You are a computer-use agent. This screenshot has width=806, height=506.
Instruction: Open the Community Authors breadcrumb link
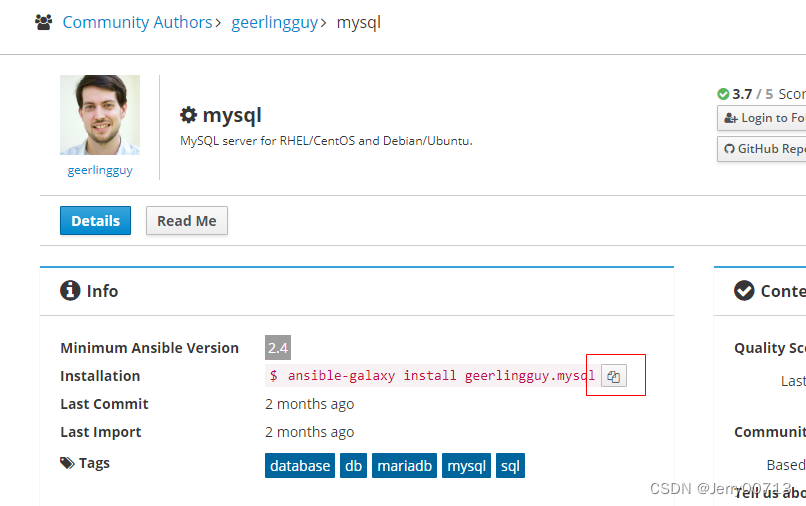click(x=137, y=23)
